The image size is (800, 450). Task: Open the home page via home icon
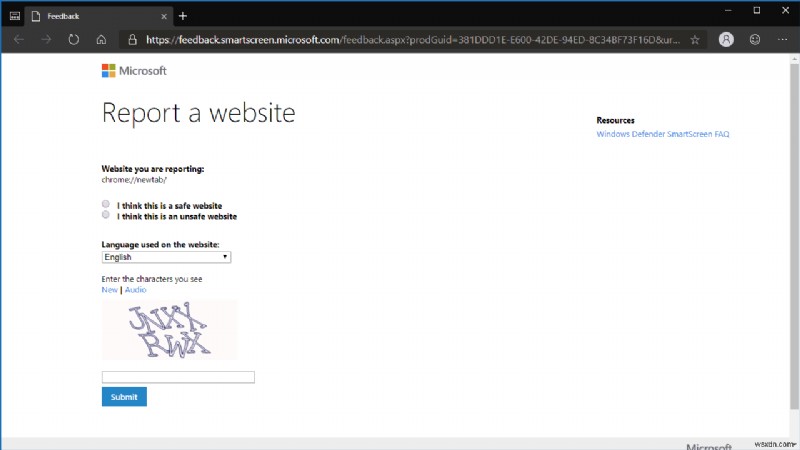click(x=101, y=39)
